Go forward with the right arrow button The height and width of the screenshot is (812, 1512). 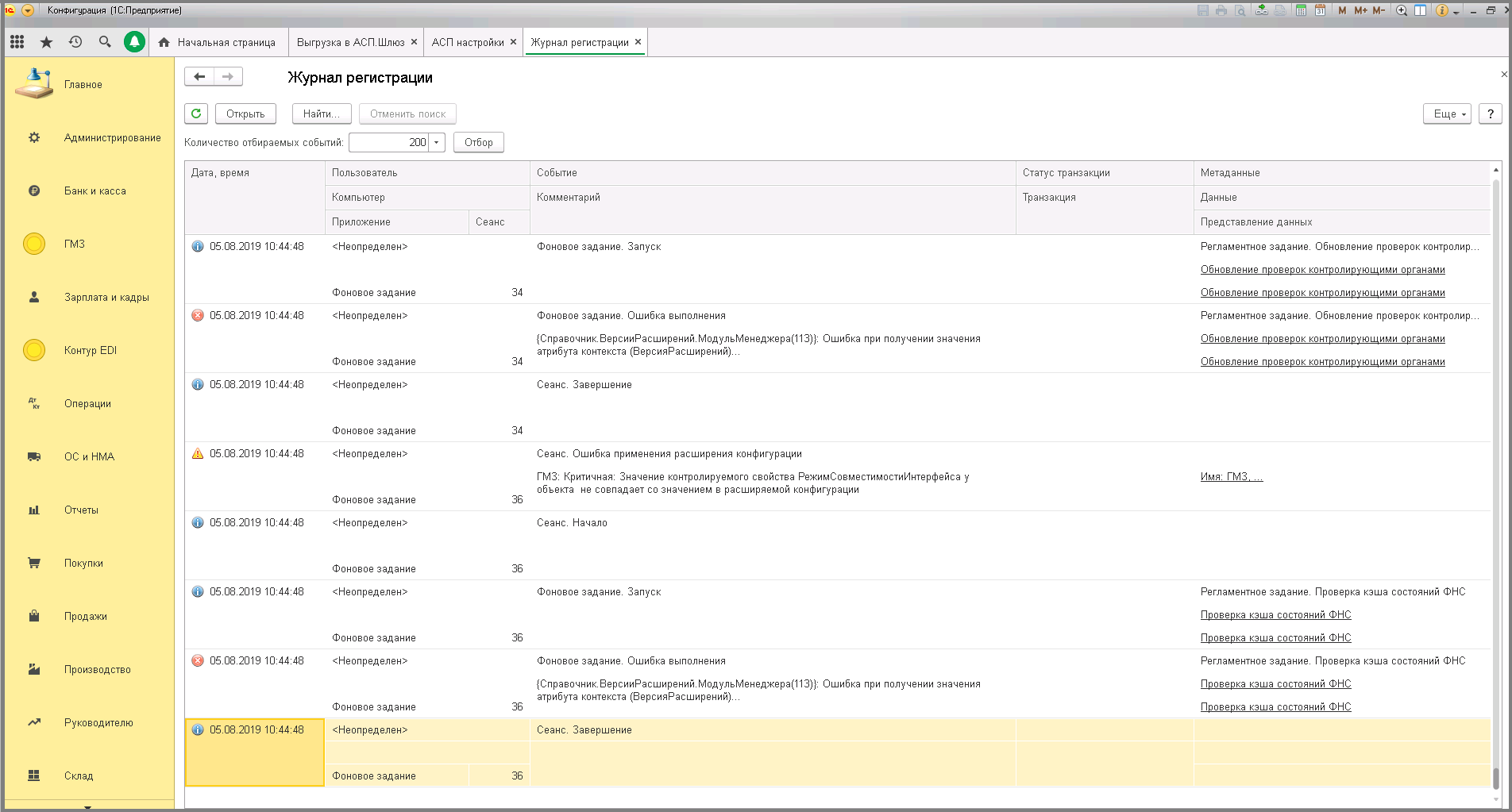(228, 76)
